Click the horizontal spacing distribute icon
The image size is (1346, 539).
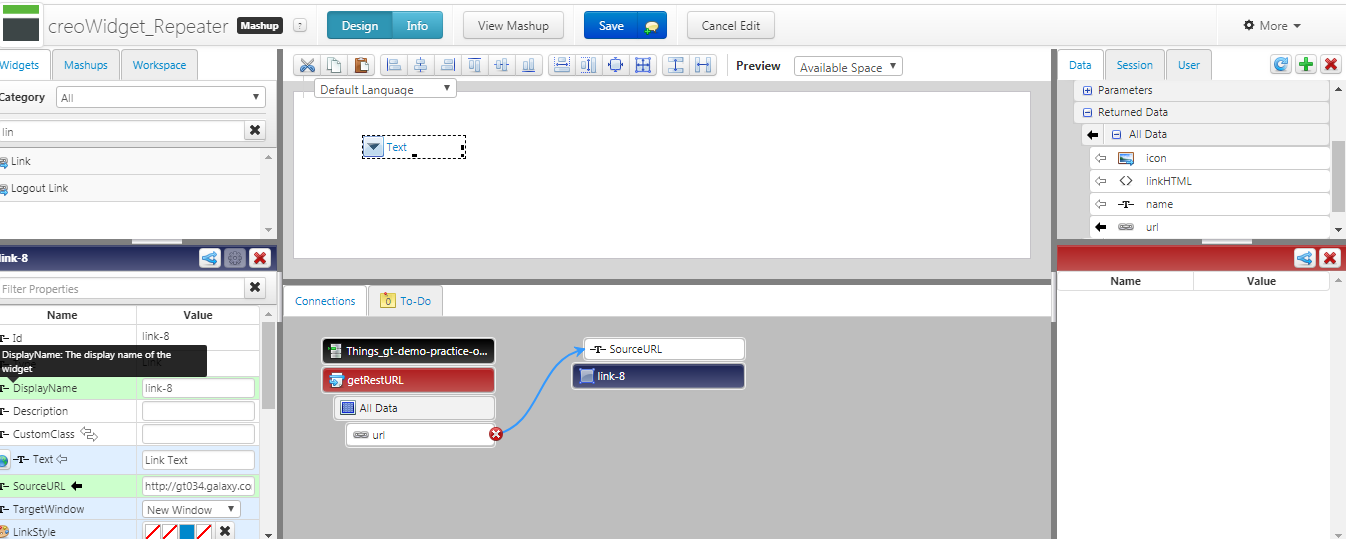click(703, 66)
